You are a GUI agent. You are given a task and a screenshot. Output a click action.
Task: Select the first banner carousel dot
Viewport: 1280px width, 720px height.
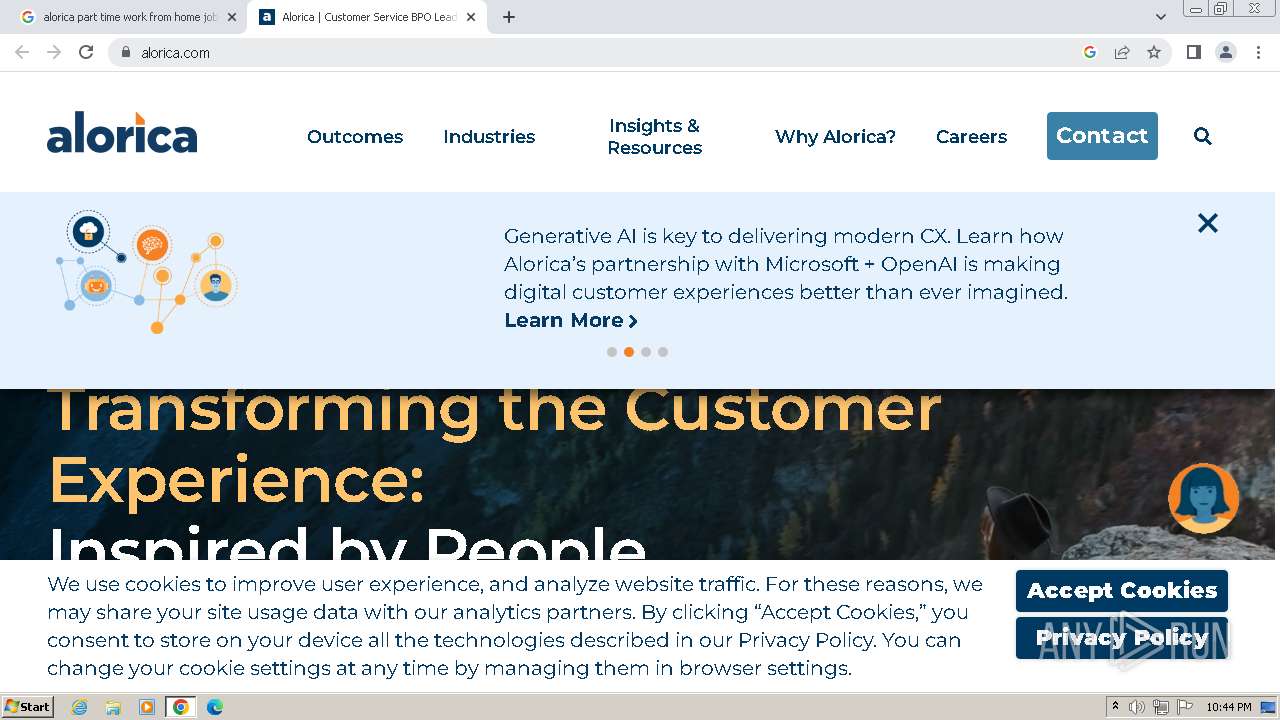612,352
